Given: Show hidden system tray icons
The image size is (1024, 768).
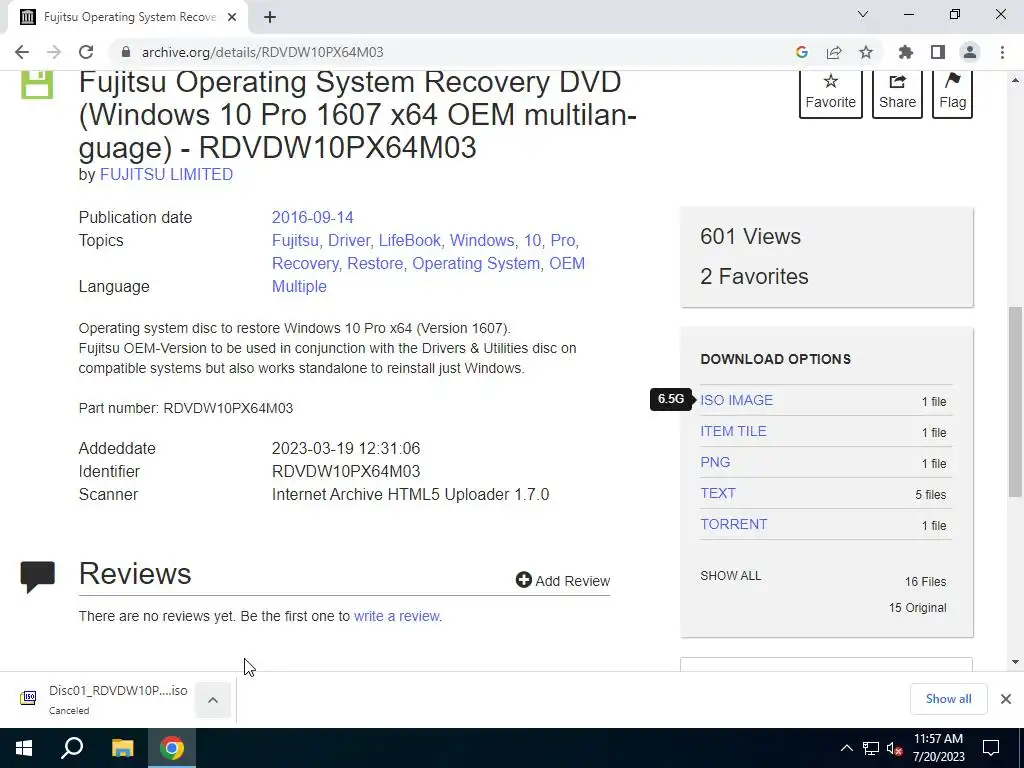Looking at the screenshot, I should click(846, 748).
